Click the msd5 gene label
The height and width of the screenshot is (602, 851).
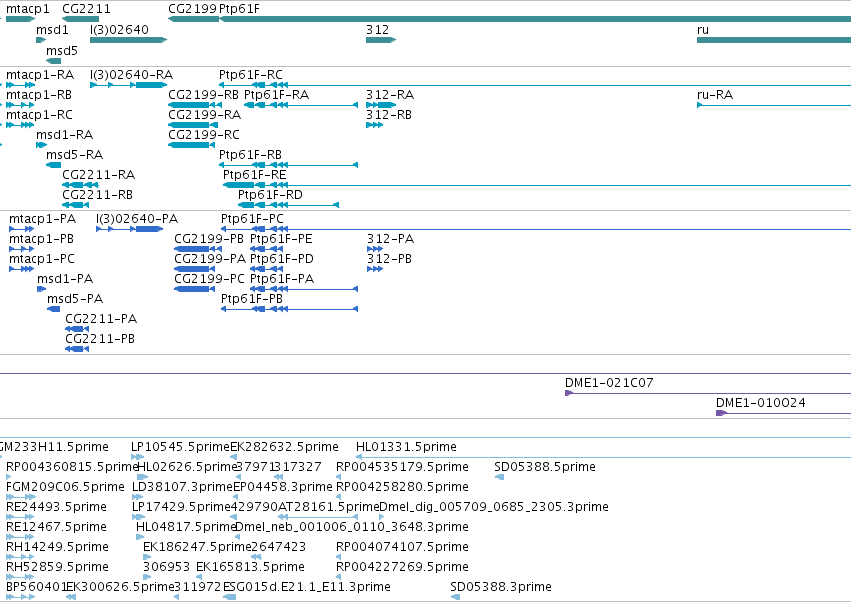pos(62,50)
